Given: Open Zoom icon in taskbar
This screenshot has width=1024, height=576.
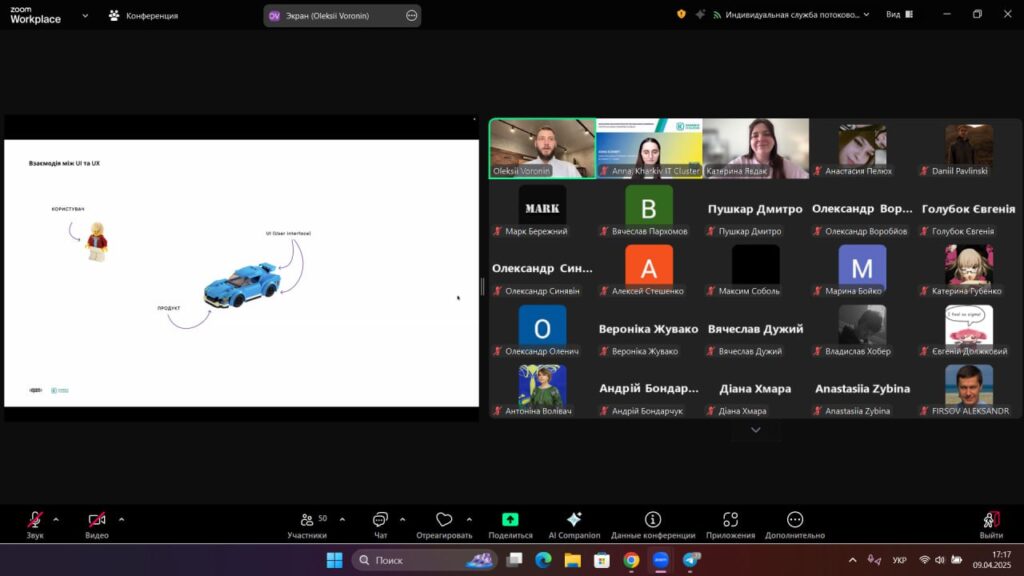Looking at the screenshot, I should click(x=660, y=560).
